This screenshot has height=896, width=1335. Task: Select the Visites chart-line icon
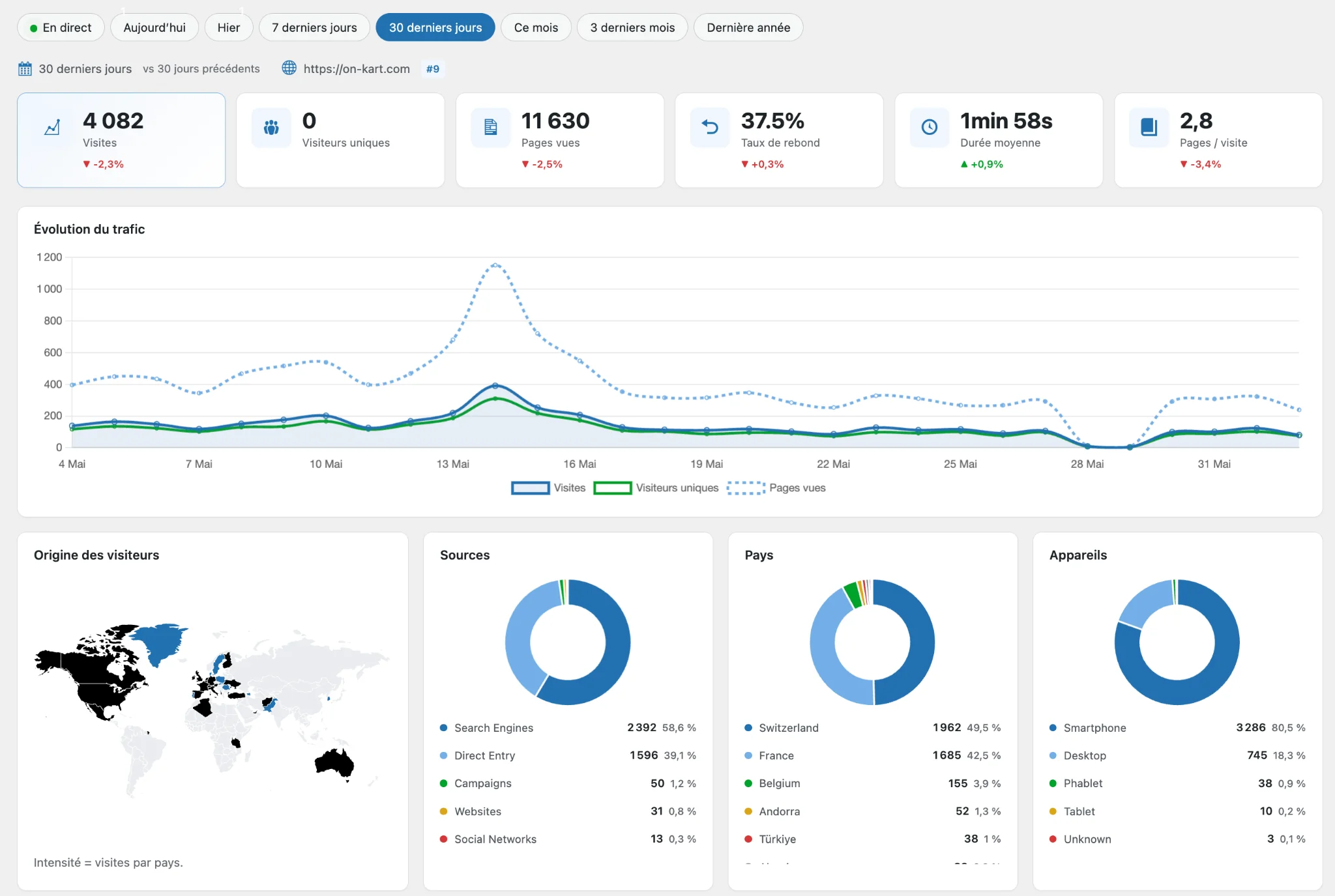pyautogui.click(x=52, y=127)
